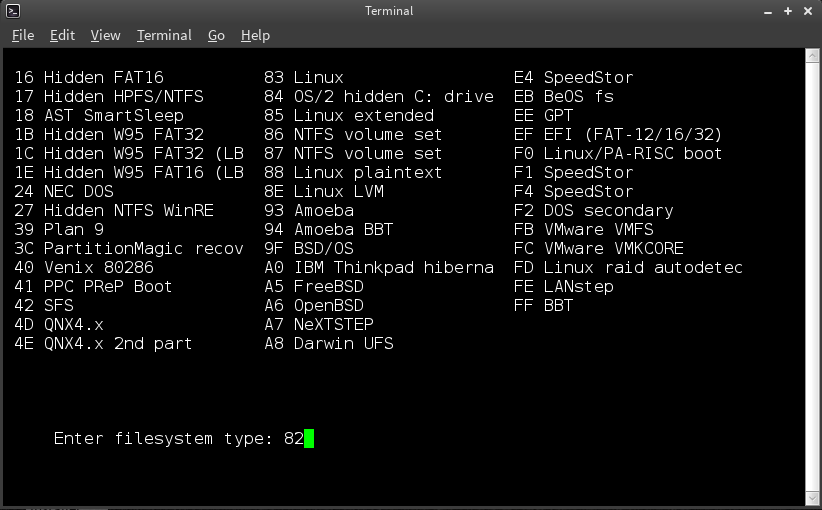Click the 'Terminal' window title text
Screen dimensions: 822x510
pyautogui.click(x=389, y=11)
